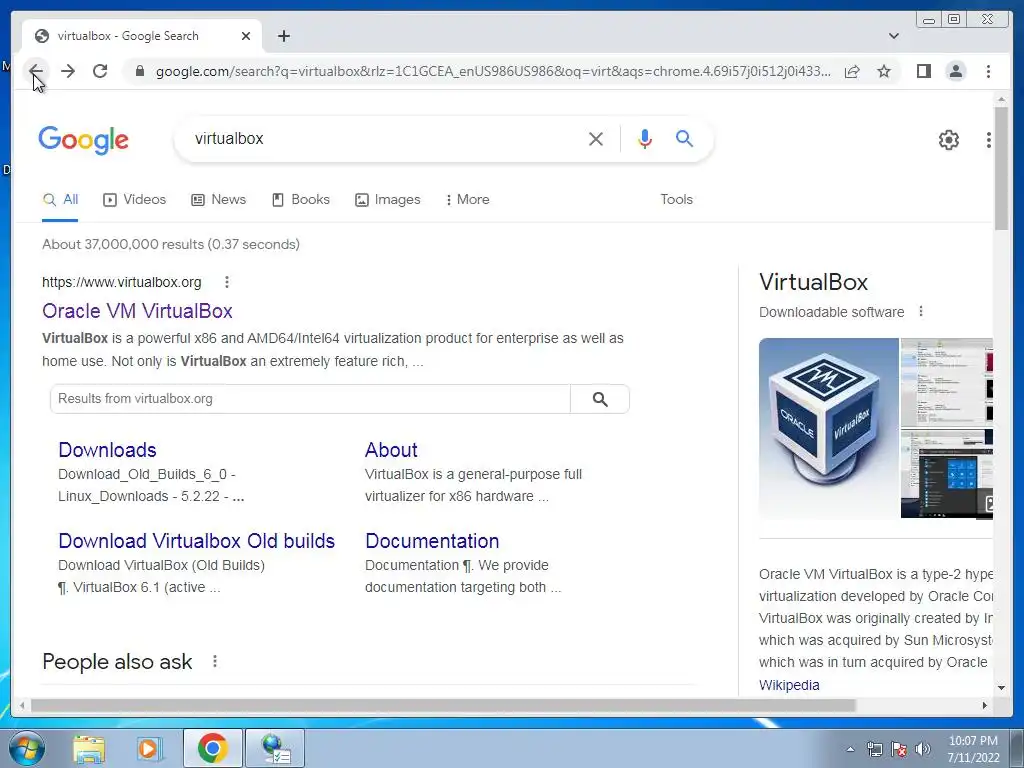
Task: Open Chrome side panel icon
Action: pyautogui.click(x=923, y=71)
